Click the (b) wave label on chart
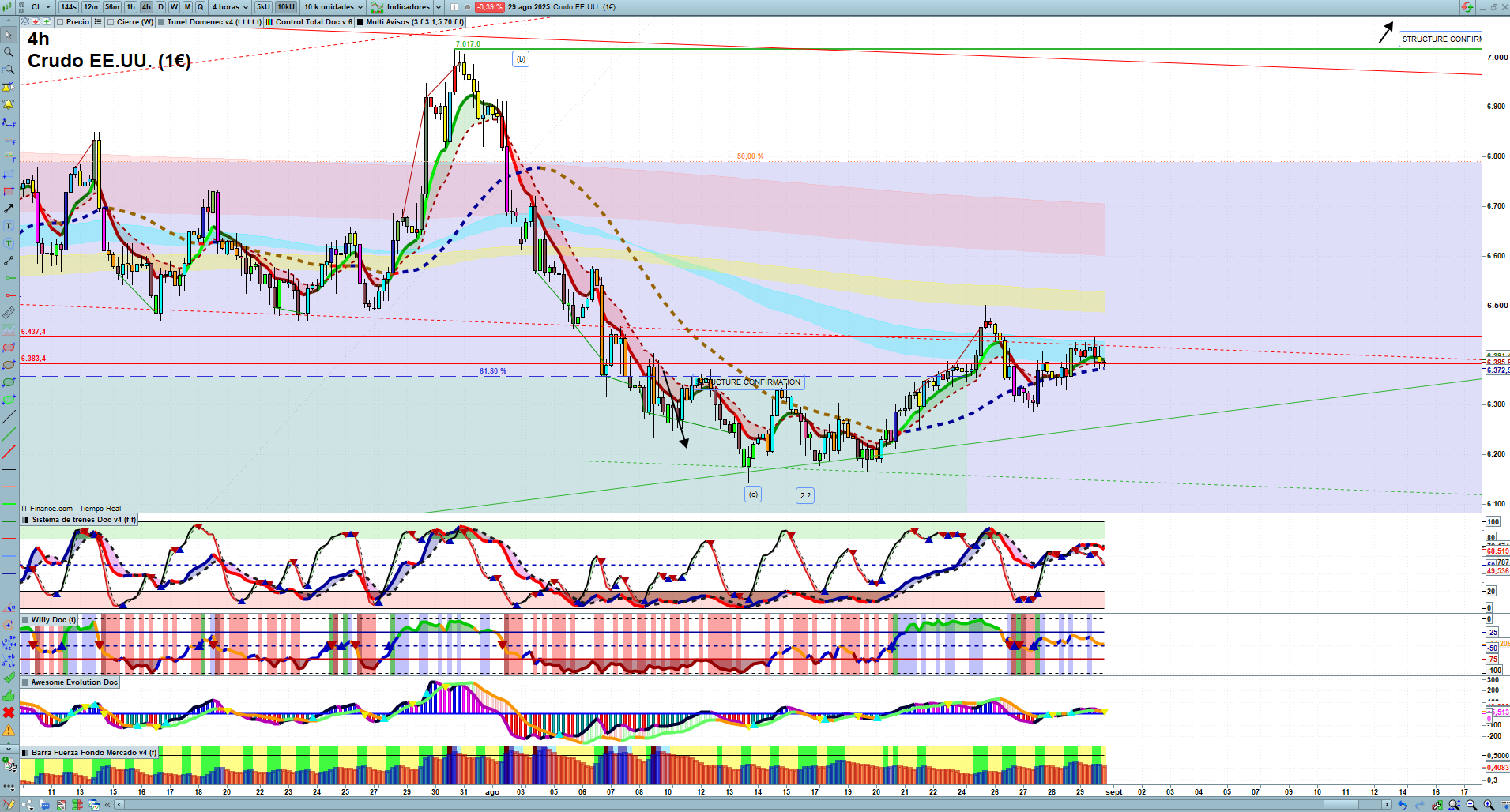1510x812 pixels. pyautogui.click(x=521, y=59)
